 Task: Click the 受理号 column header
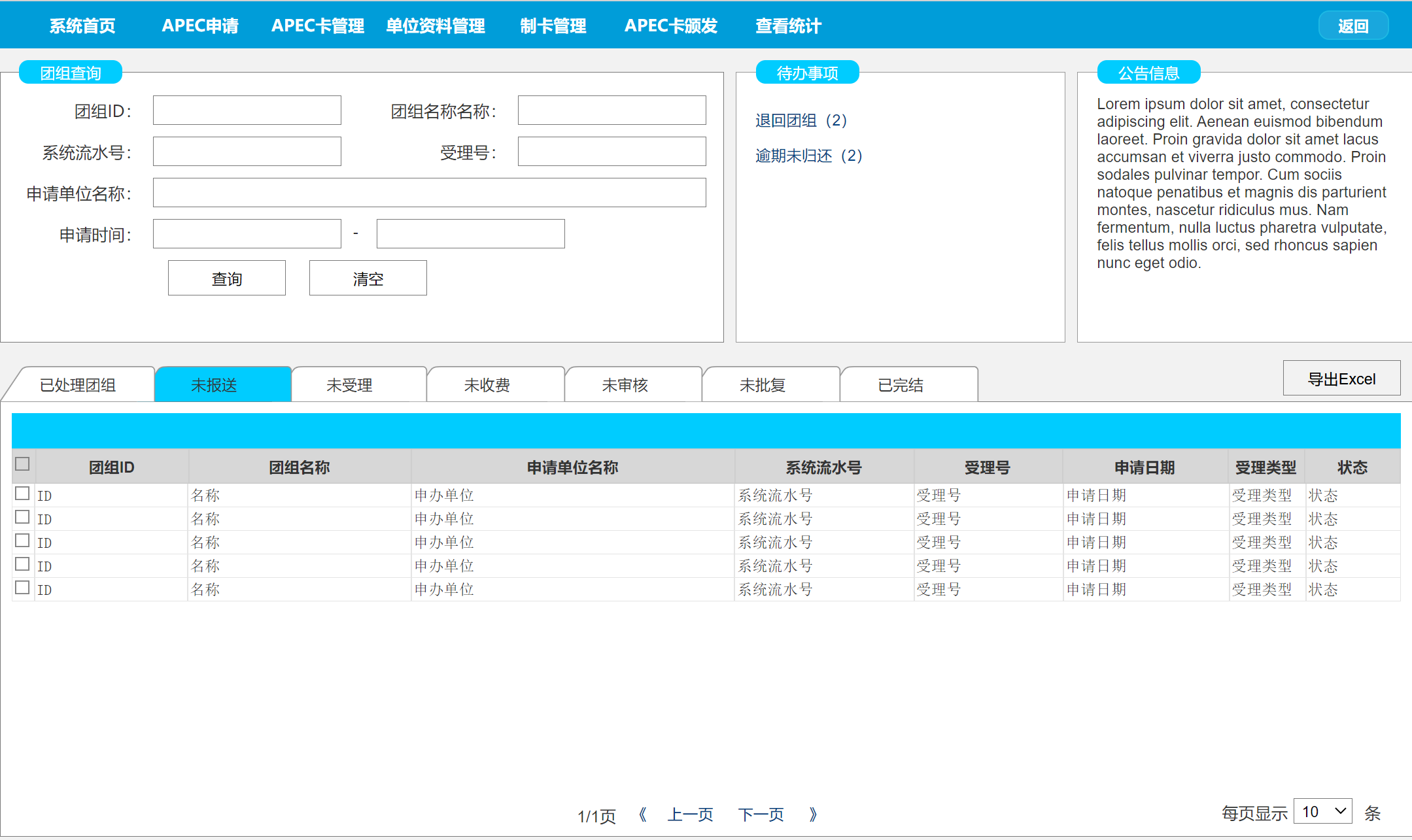pos(988,467)
